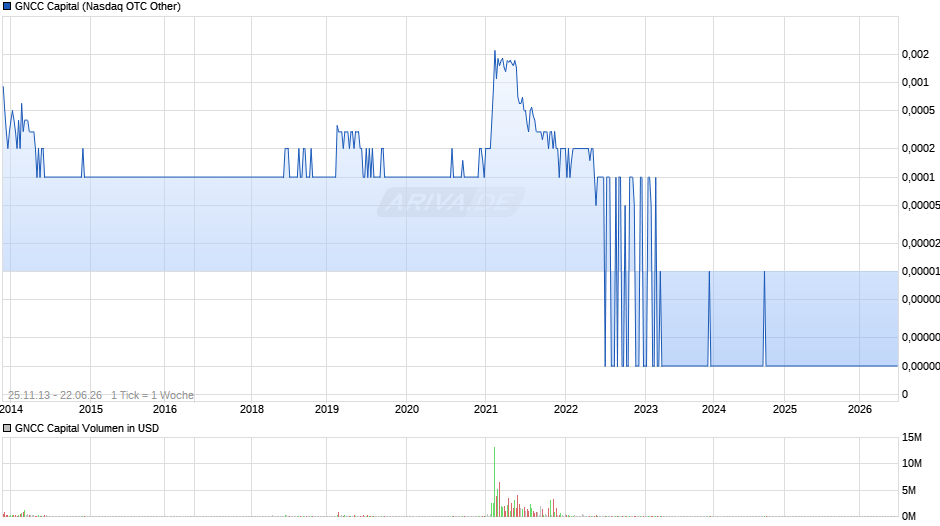The image size is (940, 526).
Task: Click the 0,0005 price axis label
Action: 918,110
